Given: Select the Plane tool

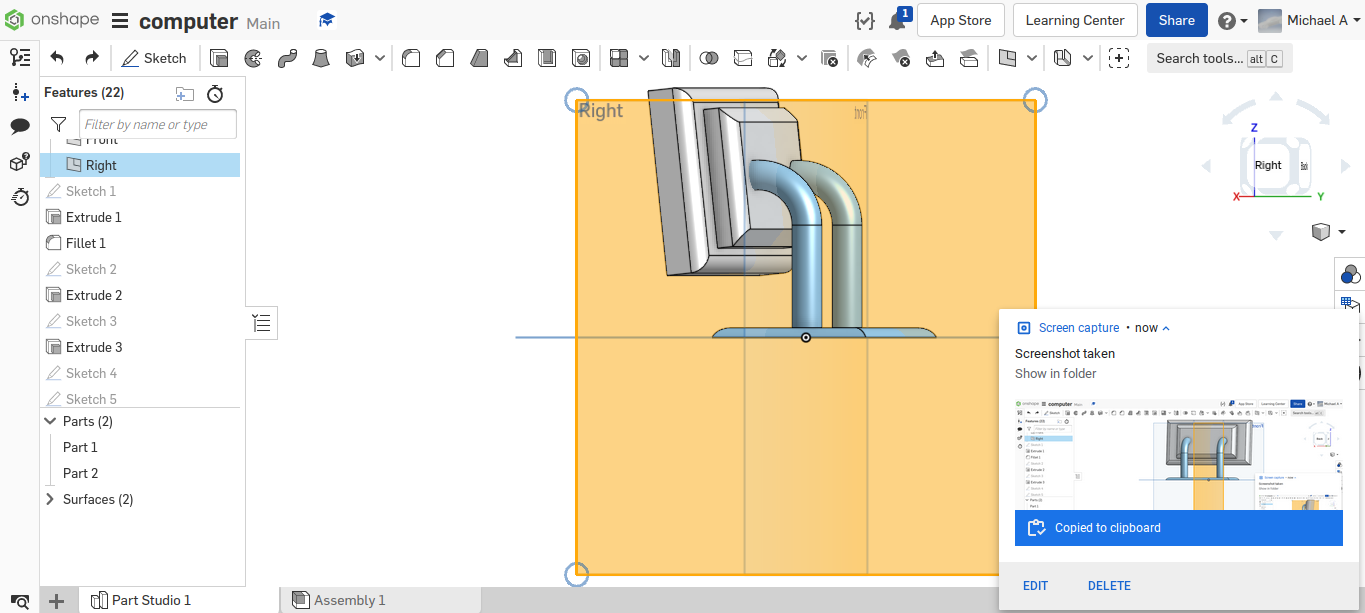Looking at the screenshot, I should pyautogui.click(x=1007, y=58).
